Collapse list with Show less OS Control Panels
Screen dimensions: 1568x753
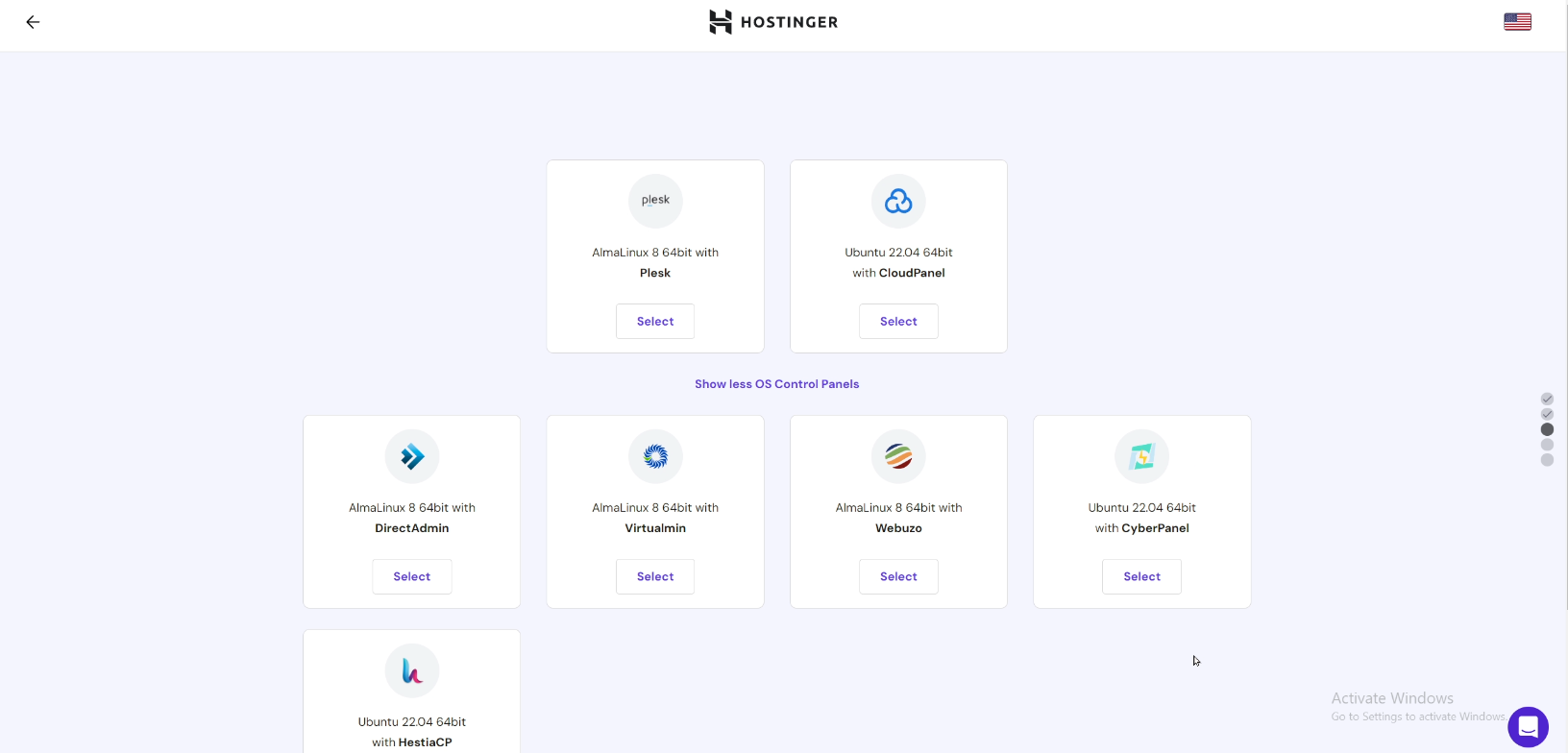point(777,384)
